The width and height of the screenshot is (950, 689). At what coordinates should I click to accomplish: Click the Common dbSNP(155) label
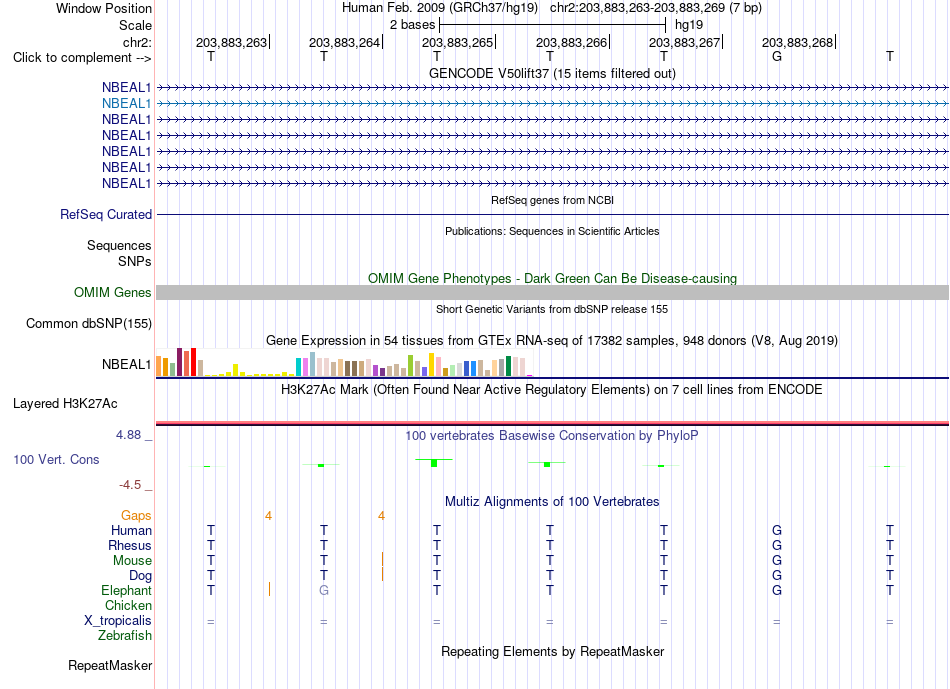click(88, 324)
